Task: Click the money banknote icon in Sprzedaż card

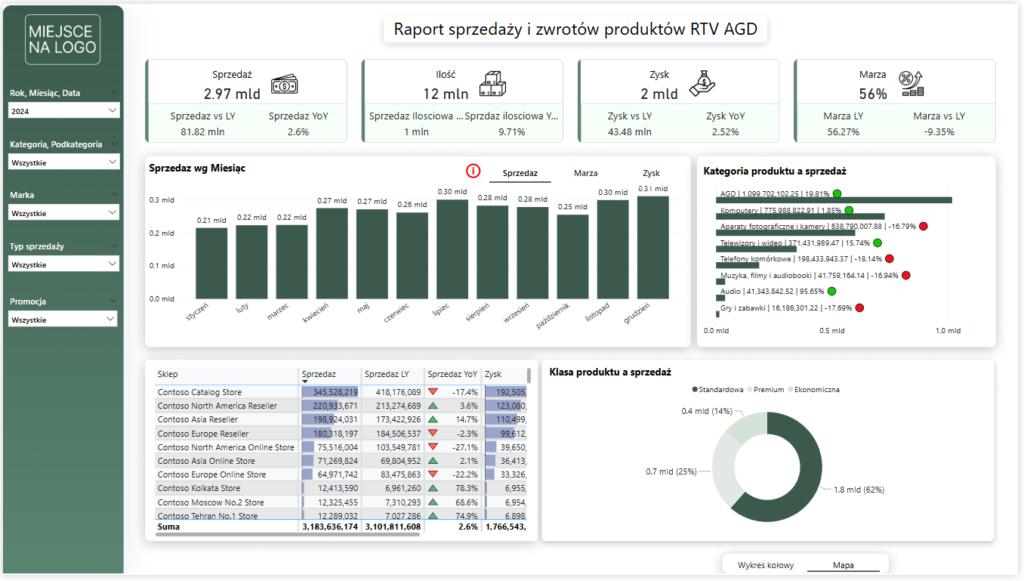Action: 285,86
